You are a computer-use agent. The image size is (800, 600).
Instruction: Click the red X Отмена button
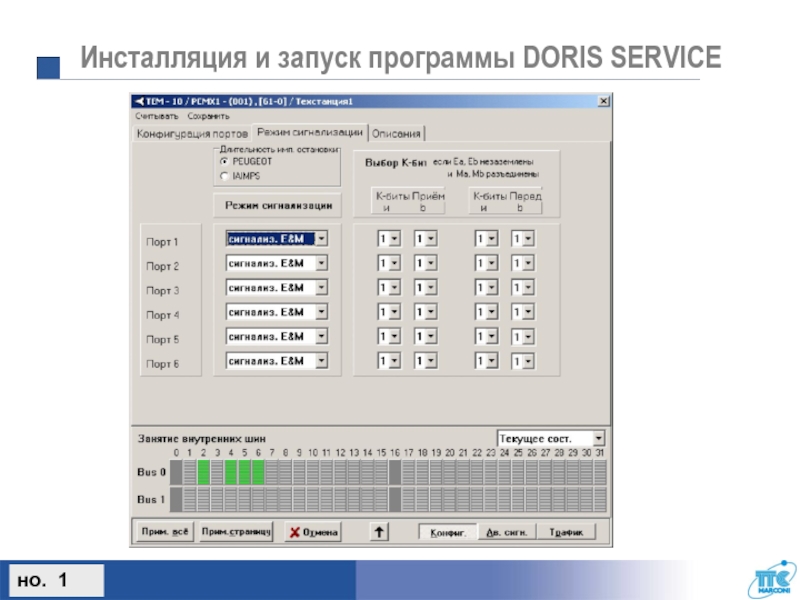(312, 532)
